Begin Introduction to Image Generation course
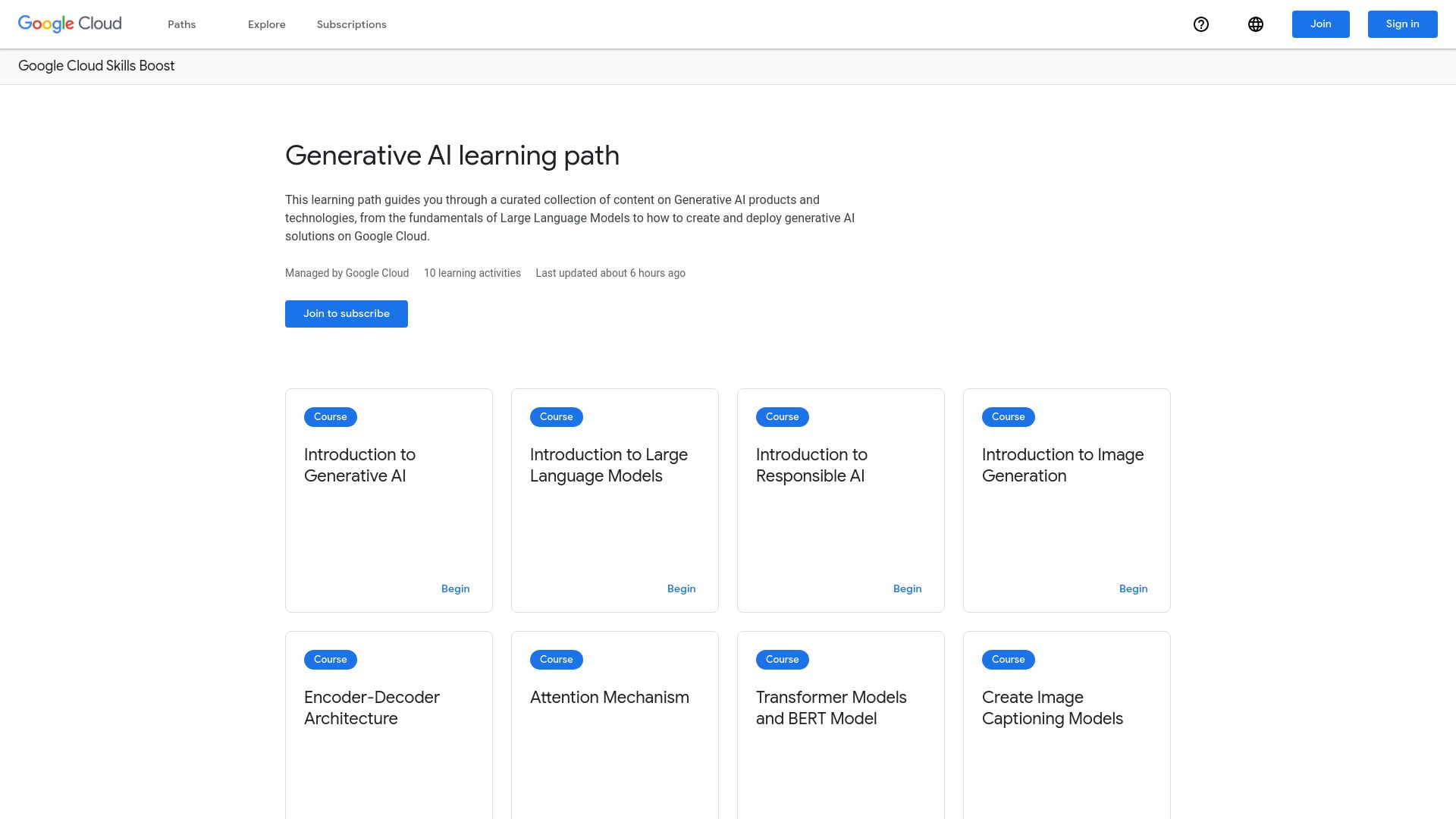Image resolution: width=1456 pixels, height=819 pixels. tap(1134, 589)
